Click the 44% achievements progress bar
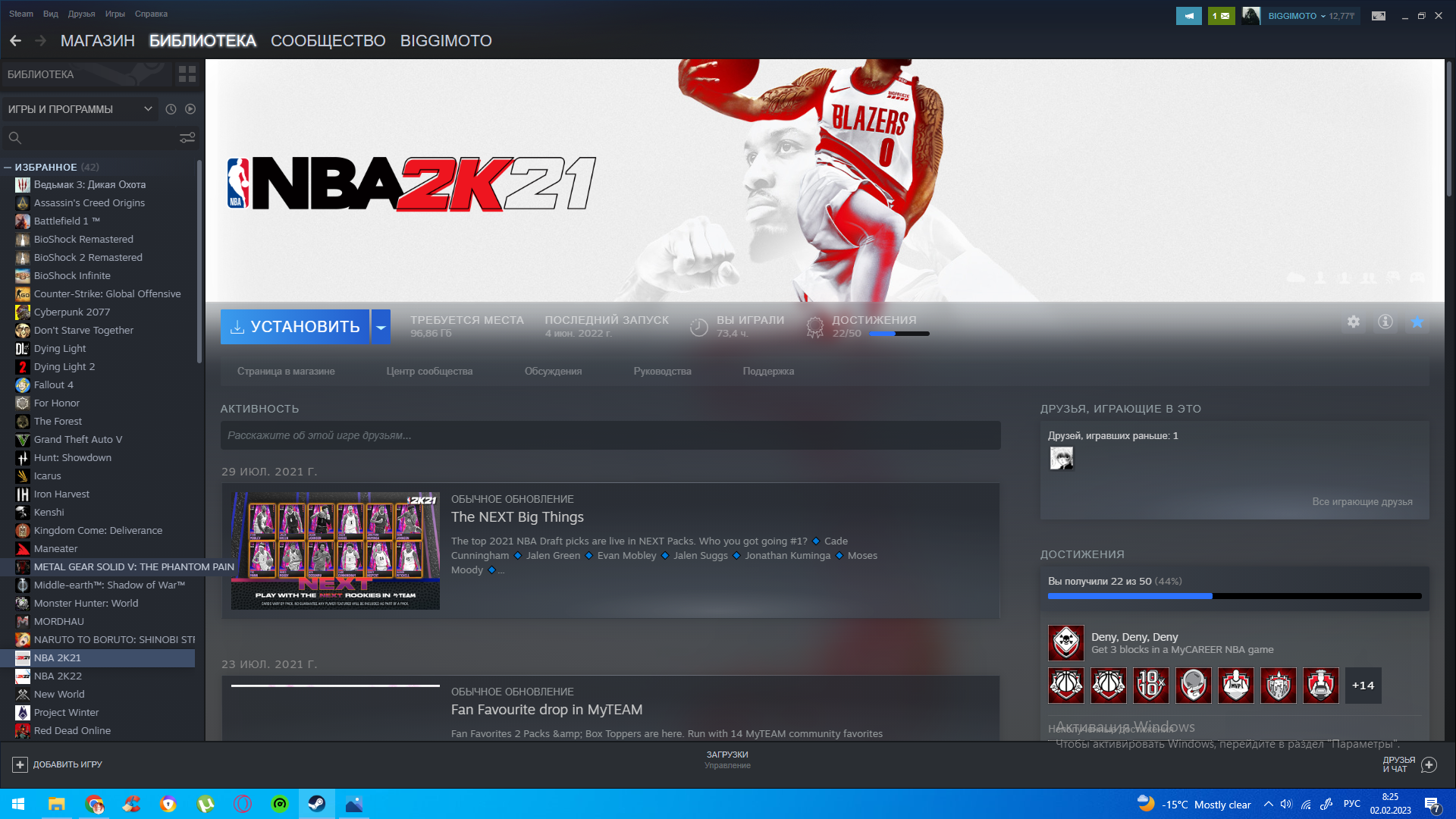 click(x=1235, y=596)
